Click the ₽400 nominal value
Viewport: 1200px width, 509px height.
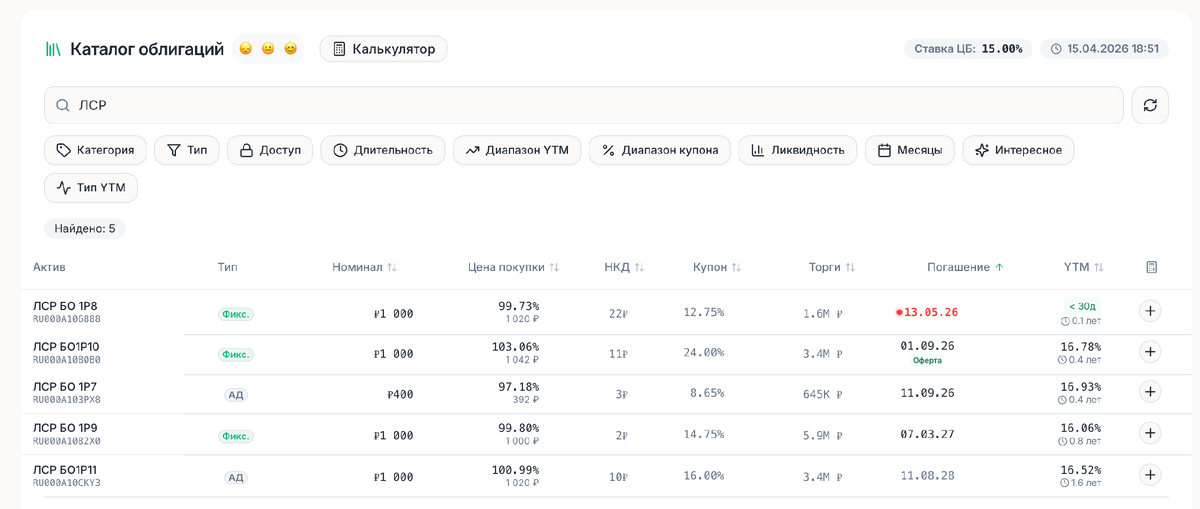coord(400,394)
